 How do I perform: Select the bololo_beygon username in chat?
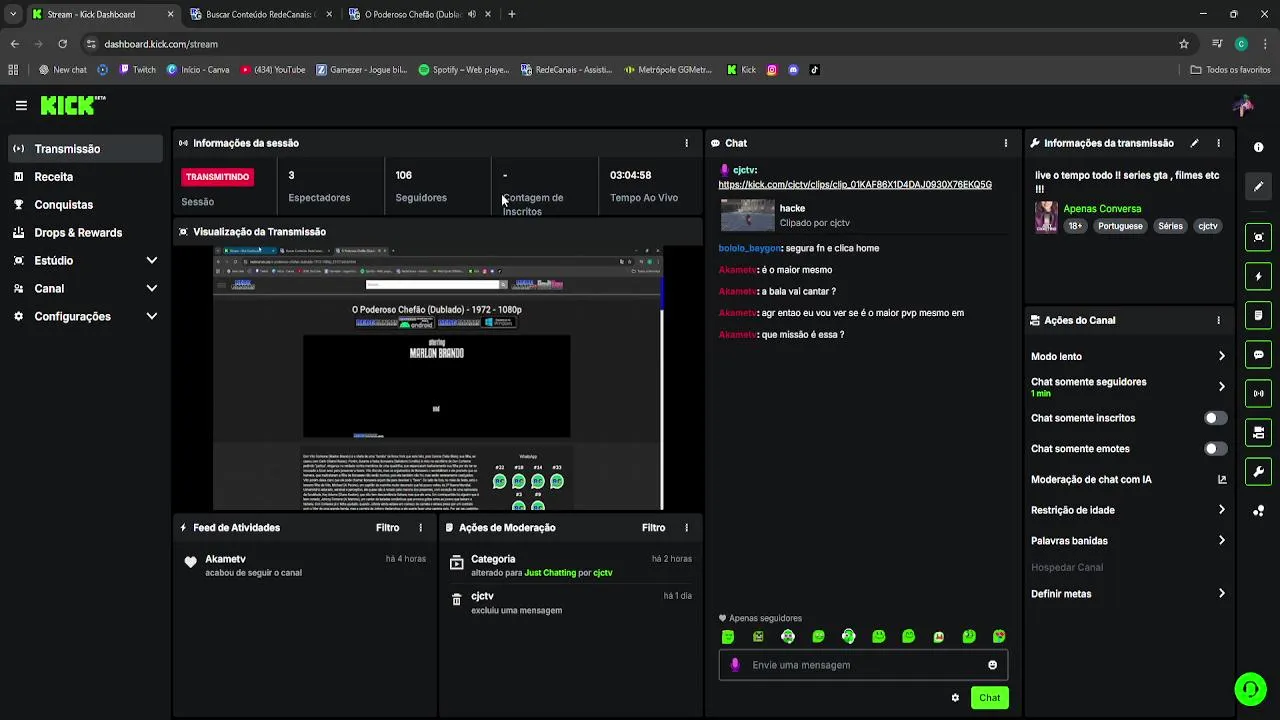point(750,248)
